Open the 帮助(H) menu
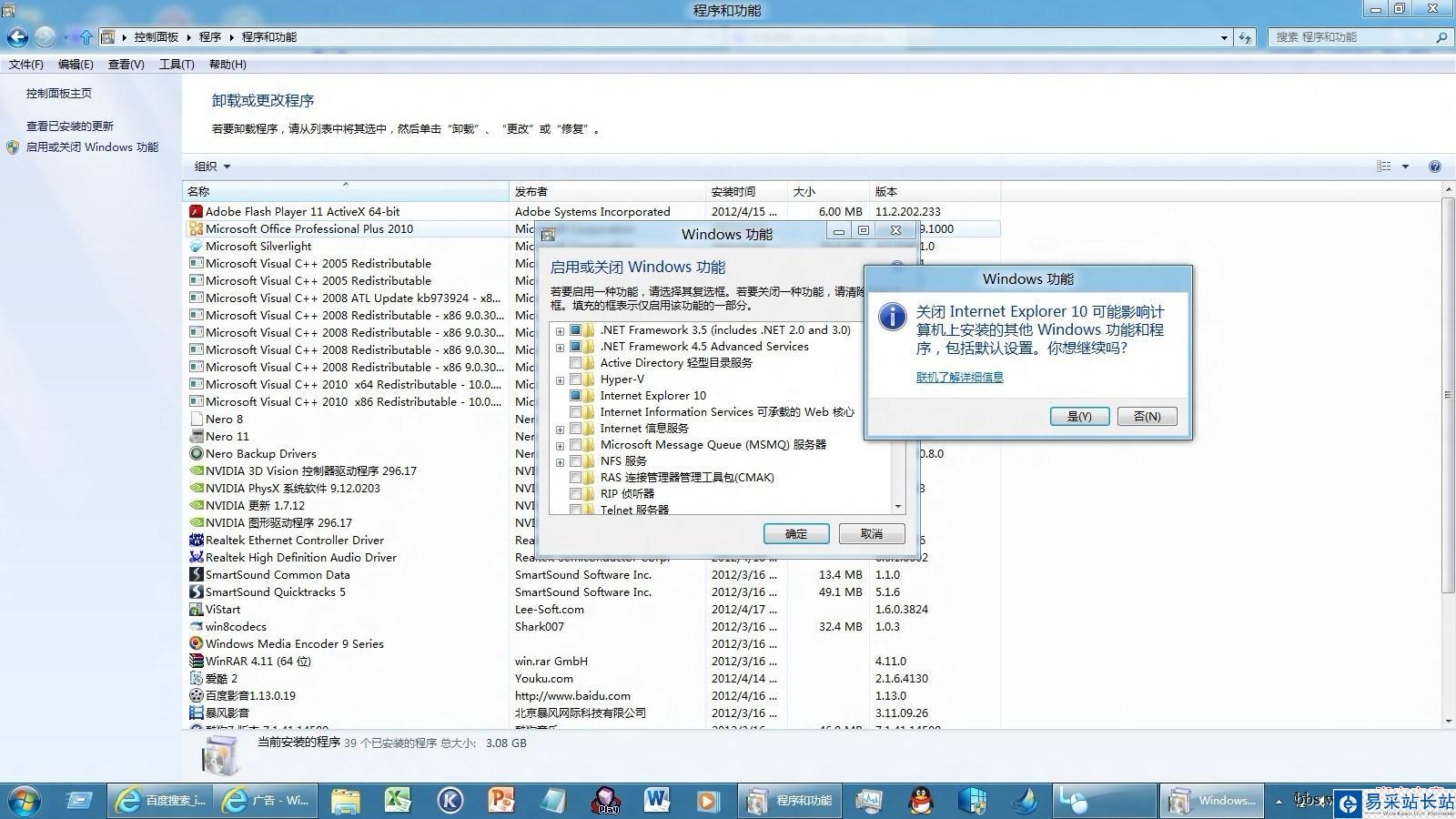Screen dimensions: 1456x819 tap(227, 65)
